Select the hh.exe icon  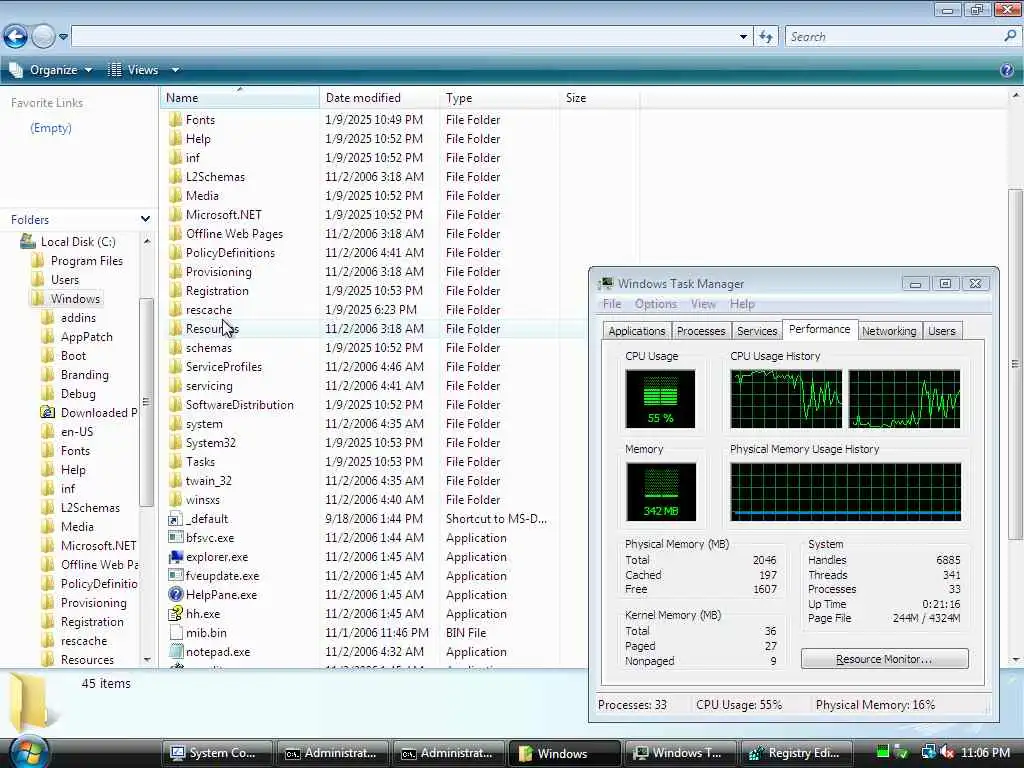(175, 613)
